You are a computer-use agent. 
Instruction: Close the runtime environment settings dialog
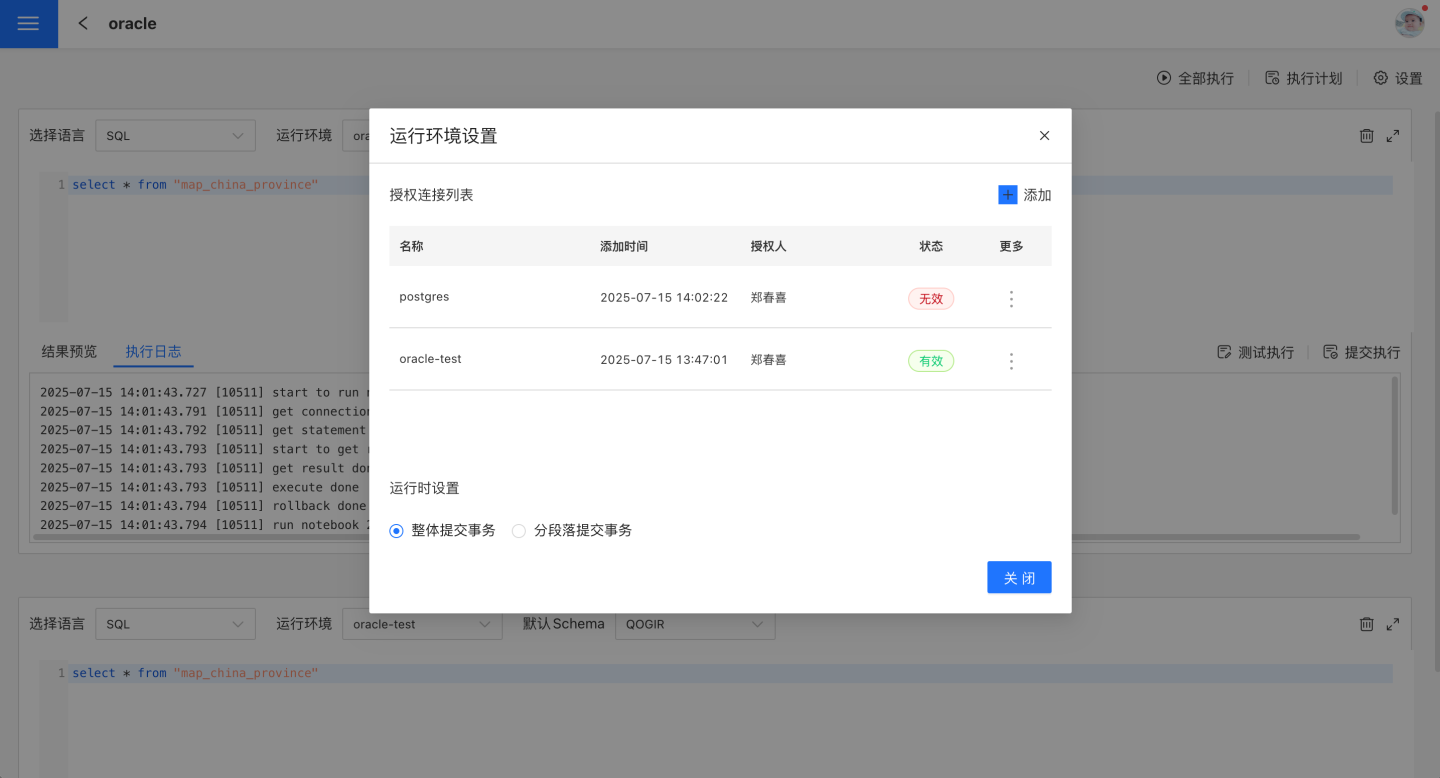pyautogui.click(x=1044, y=136)
